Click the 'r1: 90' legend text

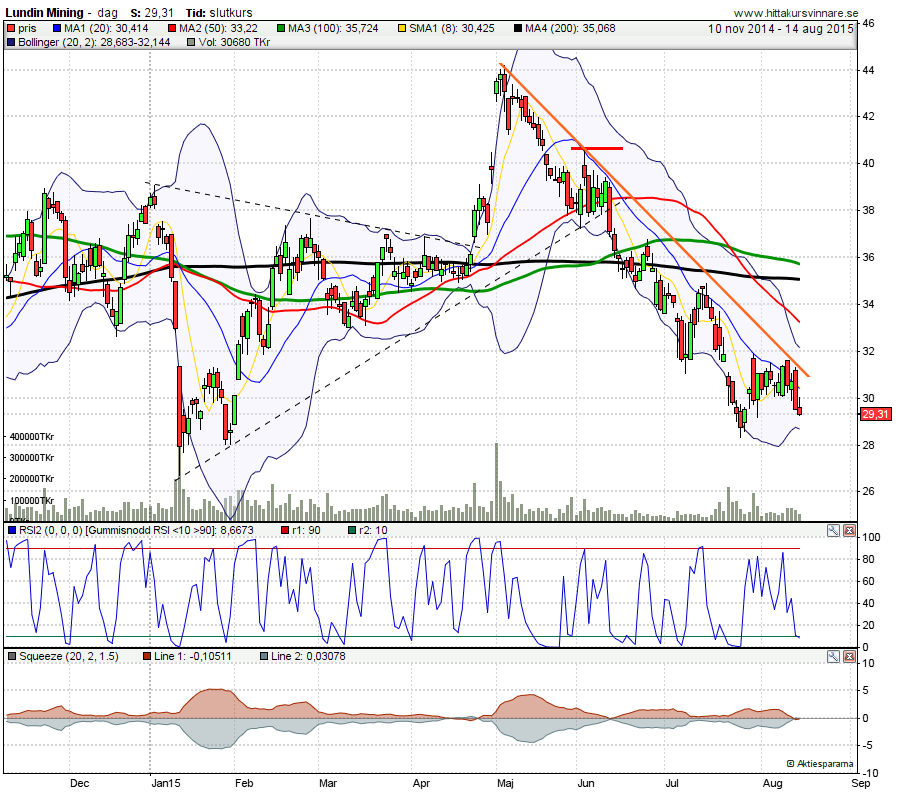coord(306,530)
